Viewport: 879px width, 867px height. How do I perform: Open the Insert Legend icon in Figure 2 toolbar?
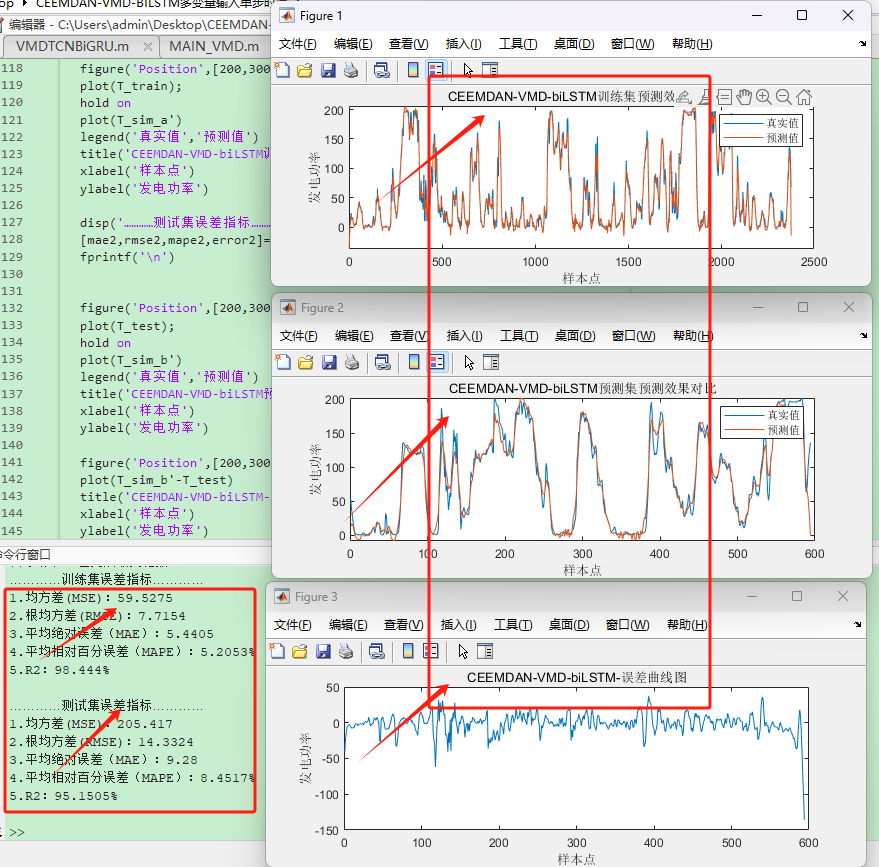(437, 362)
